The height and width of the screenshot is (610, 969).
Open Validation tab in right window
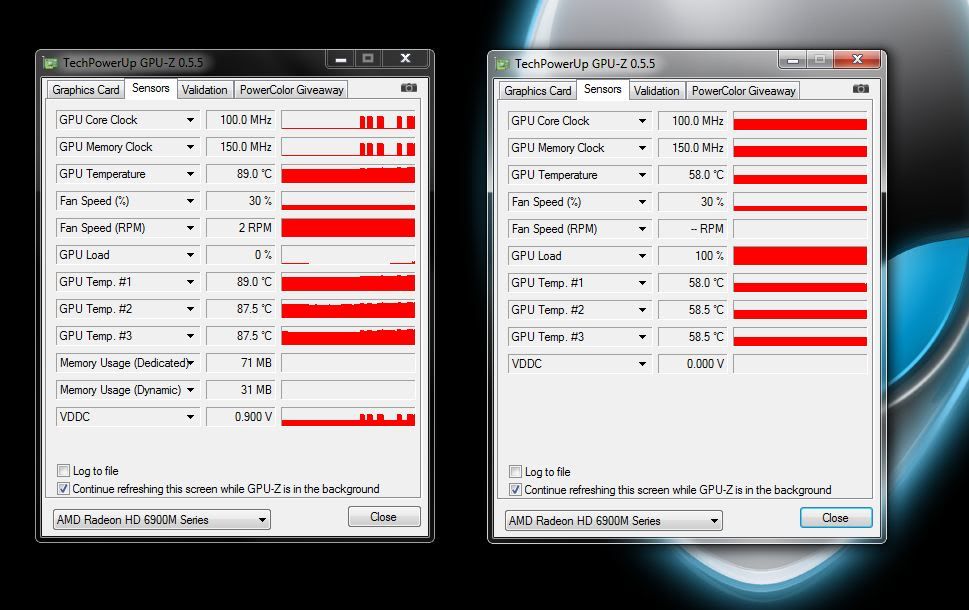(x=656, y=91)
